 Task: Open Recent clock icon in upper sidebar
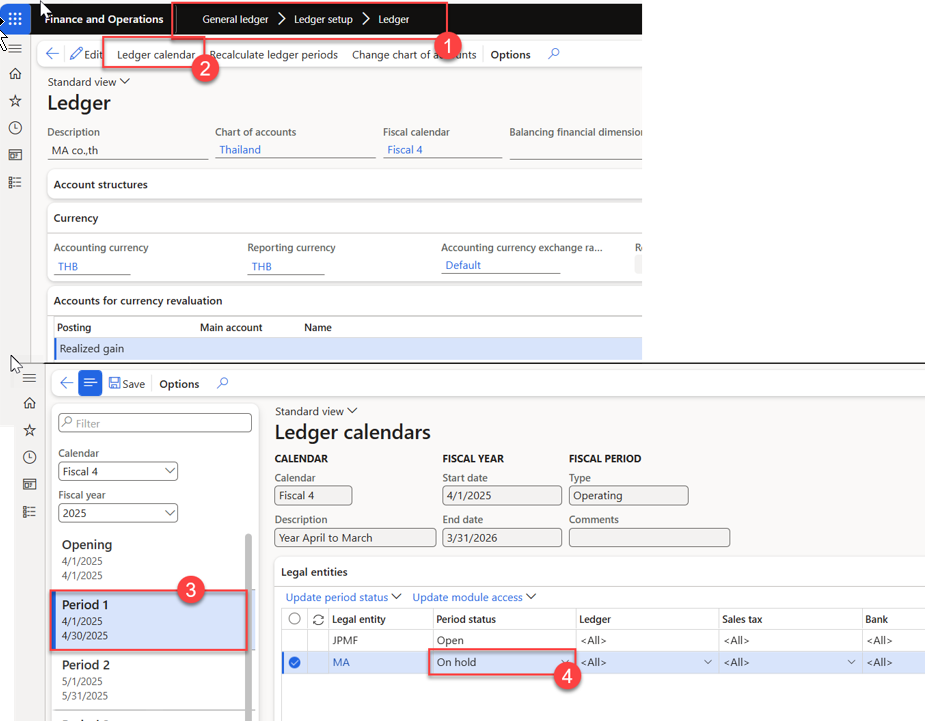[15, 128]
